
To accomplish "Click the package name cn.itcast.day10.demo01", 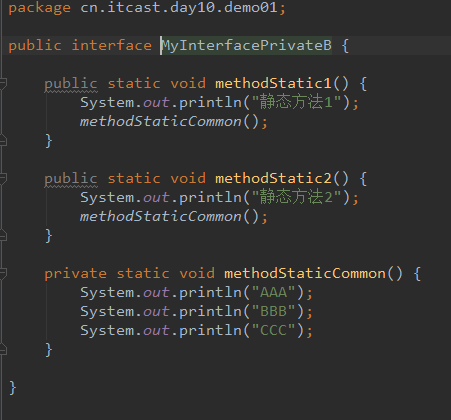I will coord(179,7).
